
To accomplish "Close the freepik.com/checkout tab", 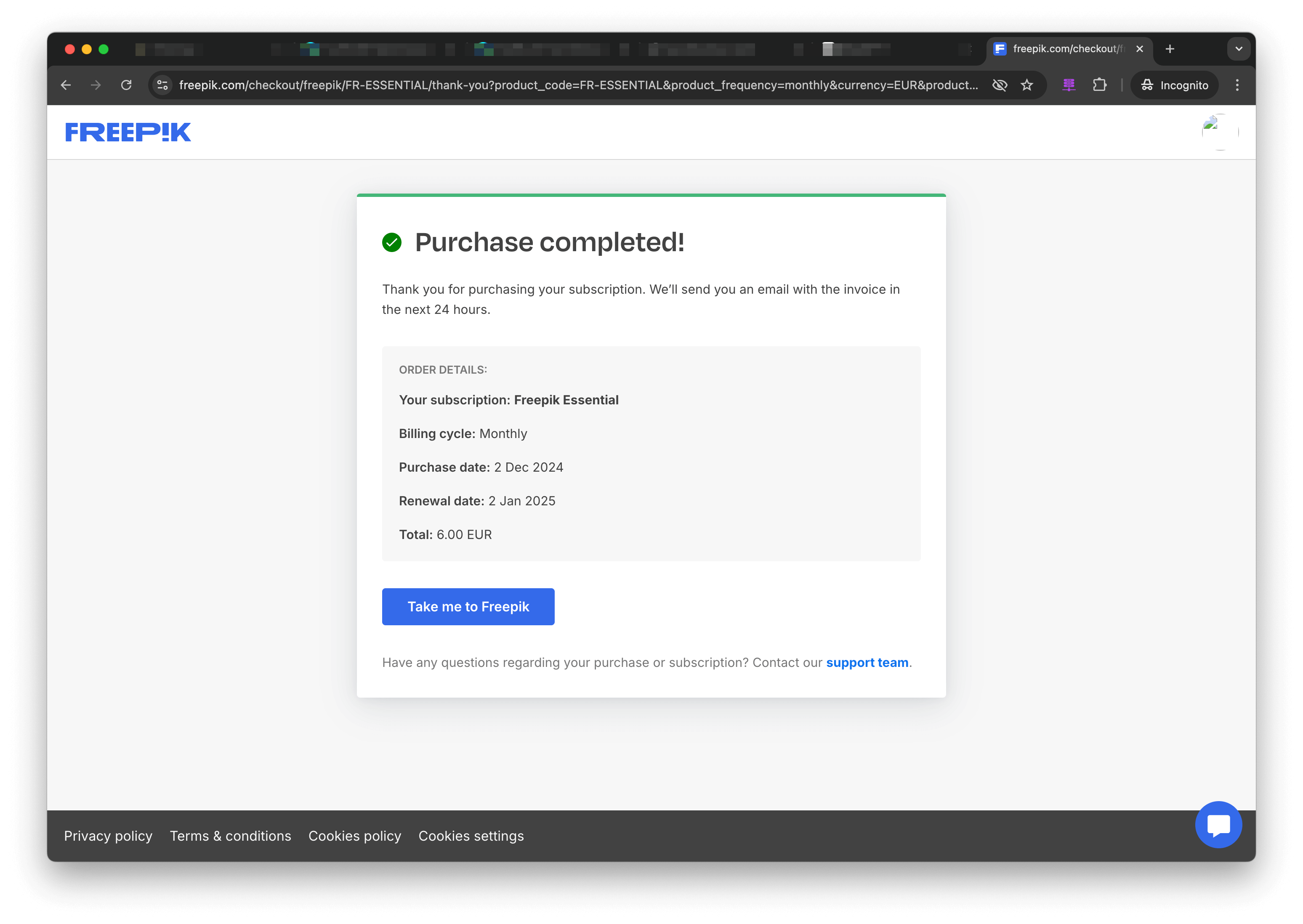I will pyautogui.click(x=1139, y=49).
